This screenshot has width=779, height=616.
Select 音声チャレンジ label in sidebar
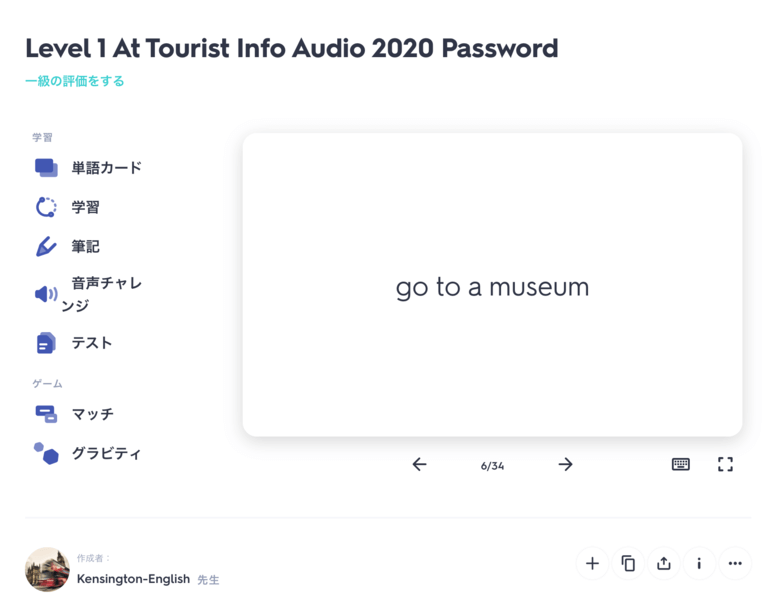click(x=101, y=294)
